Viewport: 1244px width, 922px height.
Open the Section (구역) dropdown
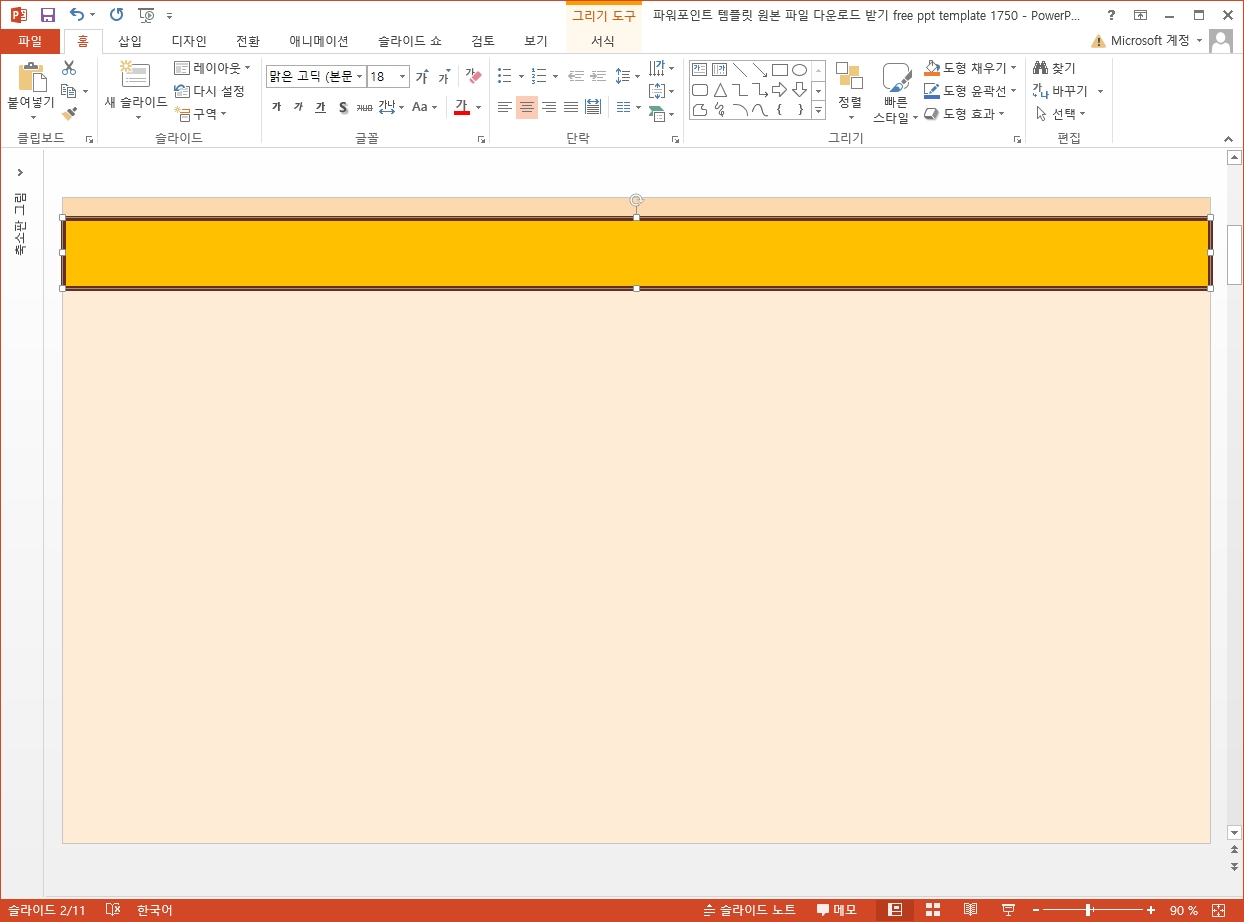coord(200,113)
